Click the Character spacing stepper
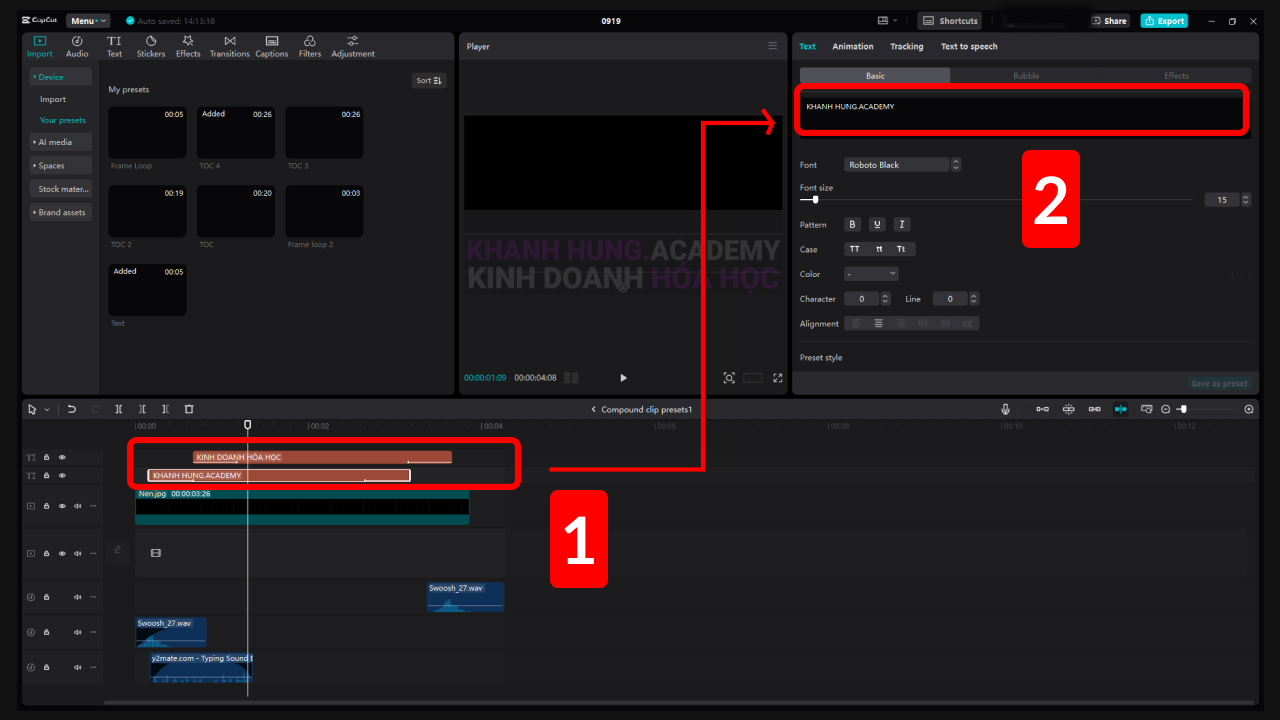The height and width of the screenshot is (720, 1280). point(885,299)
